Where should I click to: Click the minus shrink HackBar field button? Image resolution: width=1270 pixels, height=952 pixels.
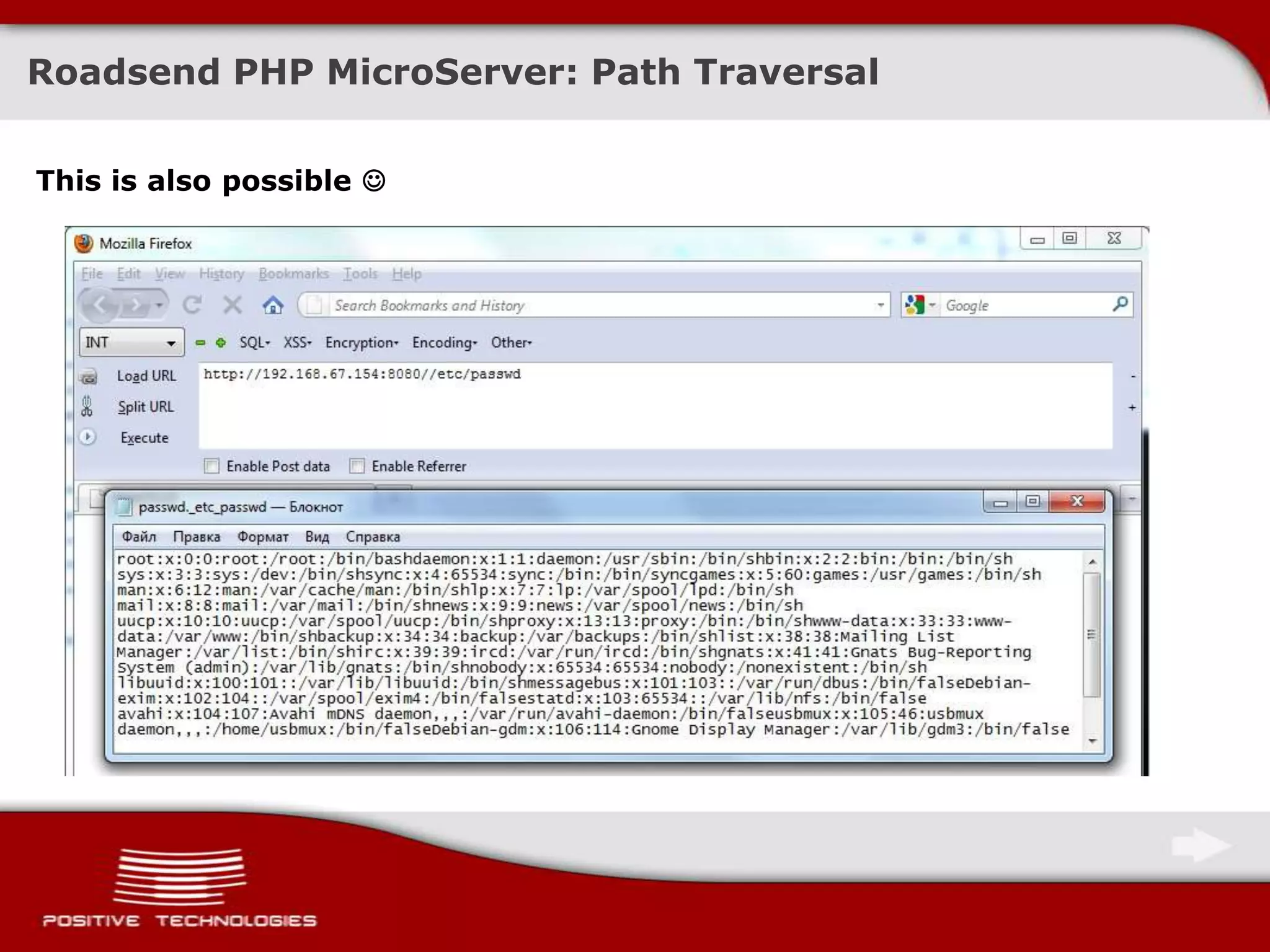coord(1132,376)
